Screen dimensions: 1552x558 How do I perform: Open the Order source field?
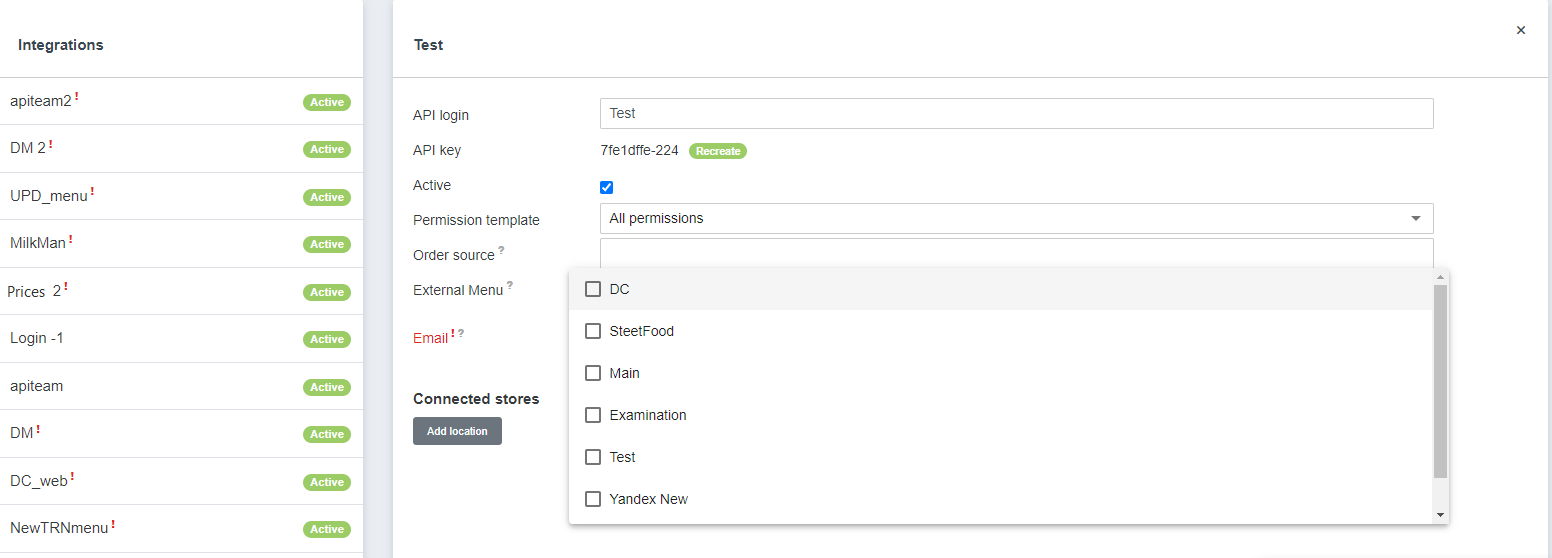click(1015, 252)
